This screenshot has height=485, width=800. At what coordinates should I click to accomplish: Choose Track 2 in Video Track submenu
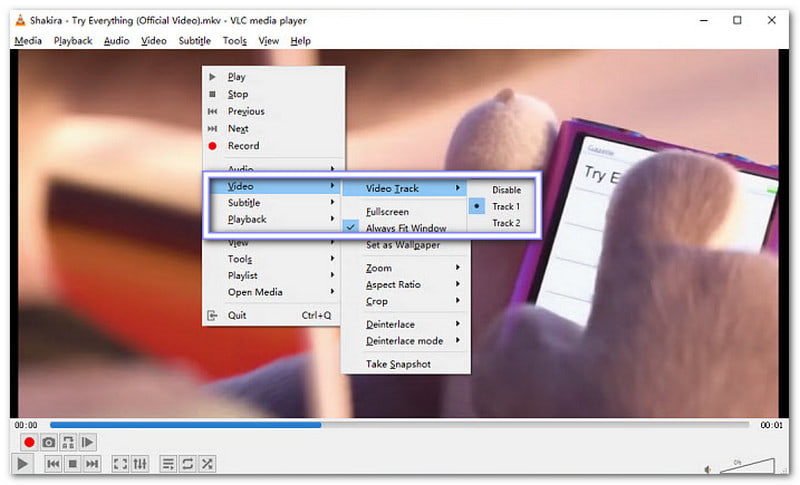click(x=505, y=223)
